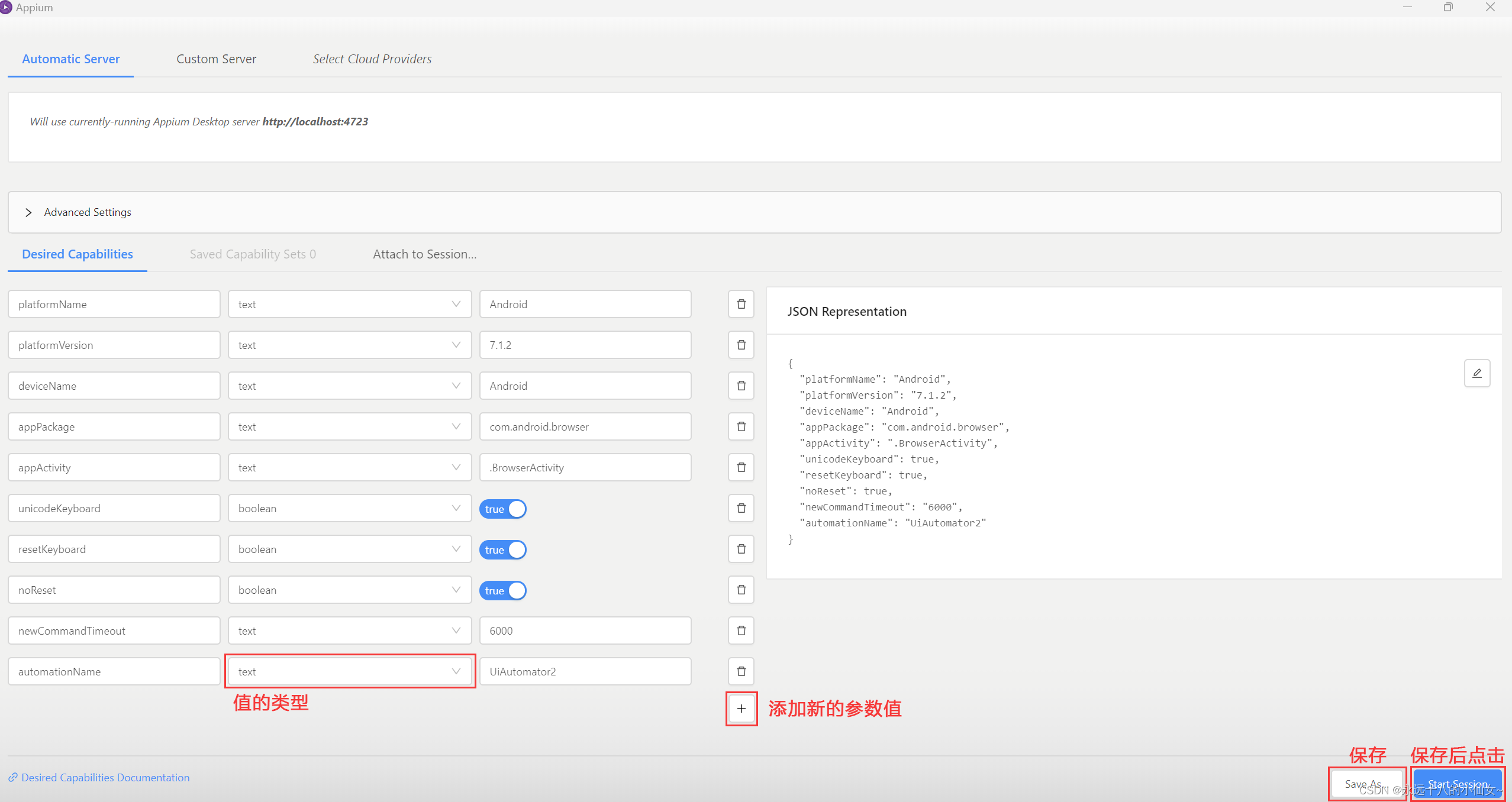Click the automationName name field
The height and width of the screenshot is (802, 1512).
click(x=114, y=671)
